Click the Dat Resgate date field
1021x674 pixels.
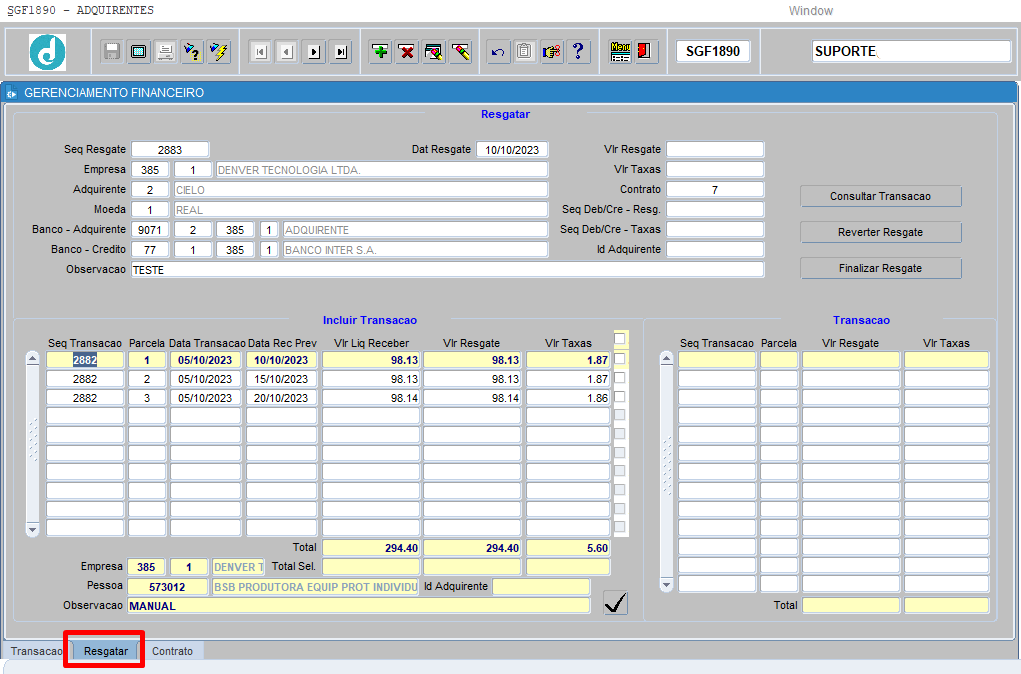coord(512,150)
